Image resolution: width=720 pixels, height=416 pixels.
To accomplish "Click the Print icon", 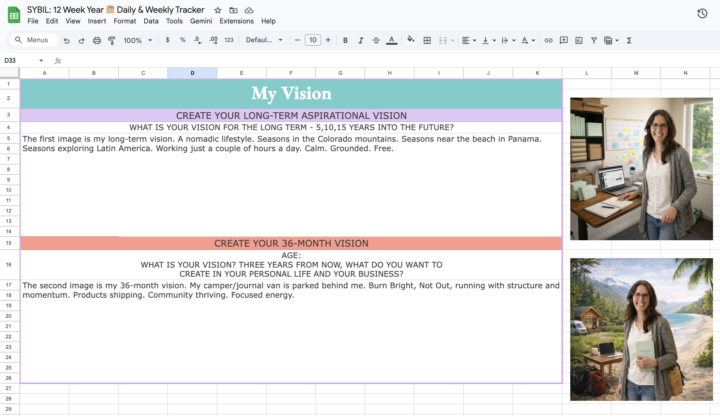I will point(96,40).
